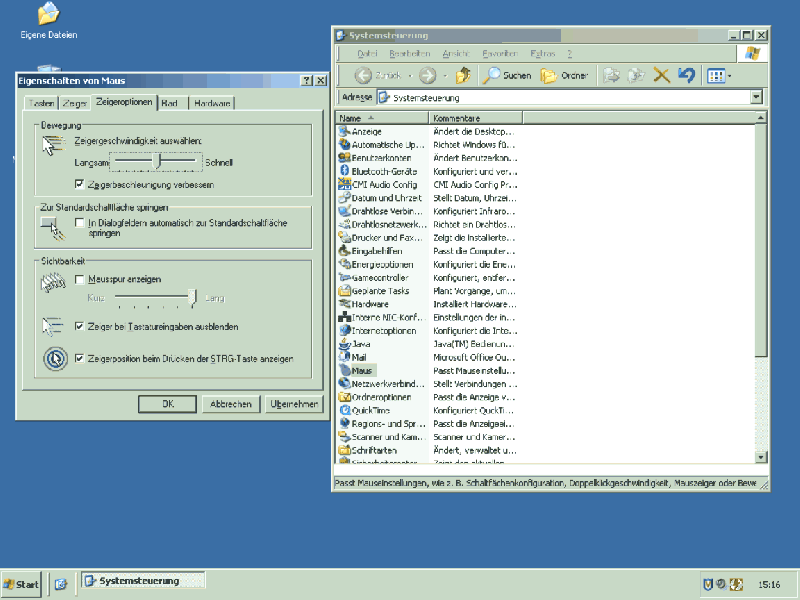Viewport: 800px width, 600px height.
Task: Toggle Zeiger bei Tastatureingaben ausblenden checkbox
Action: (x=79, y=326)
